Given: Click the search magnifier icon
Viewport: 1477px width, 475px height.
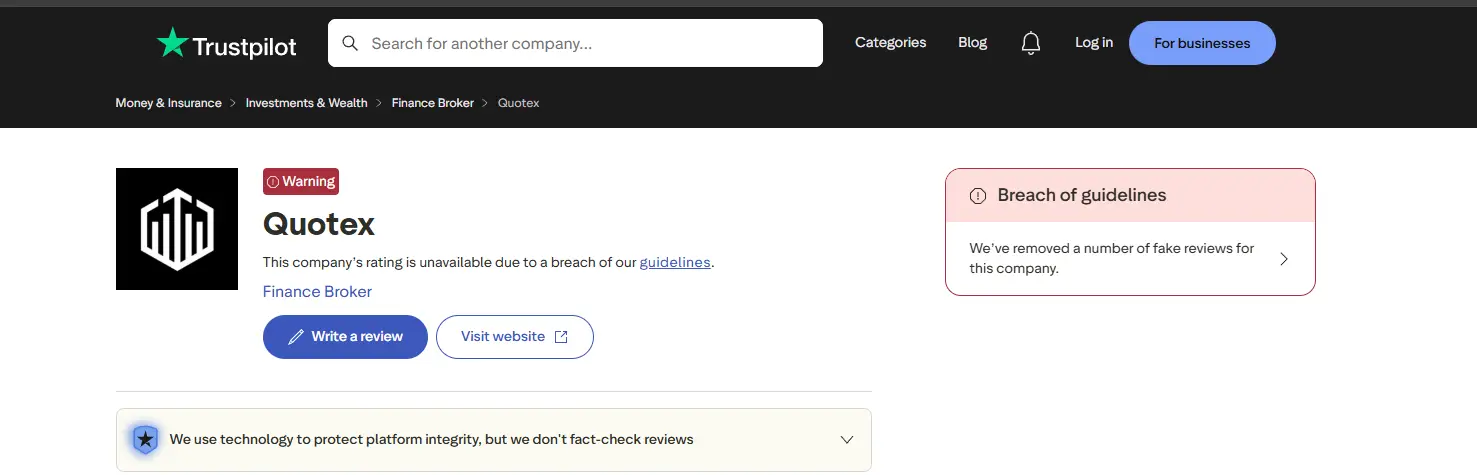Looking at the screenshot, I should (350, 43).
